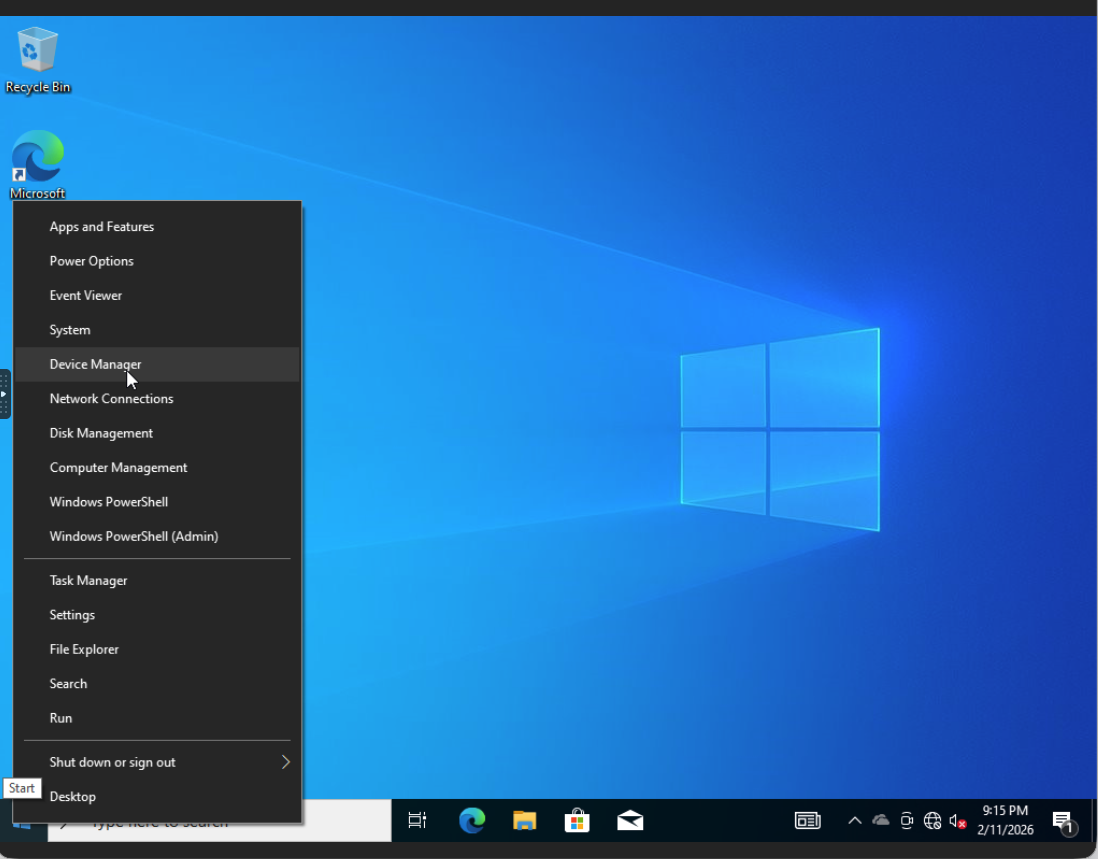Click the muted volume tray icon
This screenshot has width=1098, height=859.
coord(958,820)
